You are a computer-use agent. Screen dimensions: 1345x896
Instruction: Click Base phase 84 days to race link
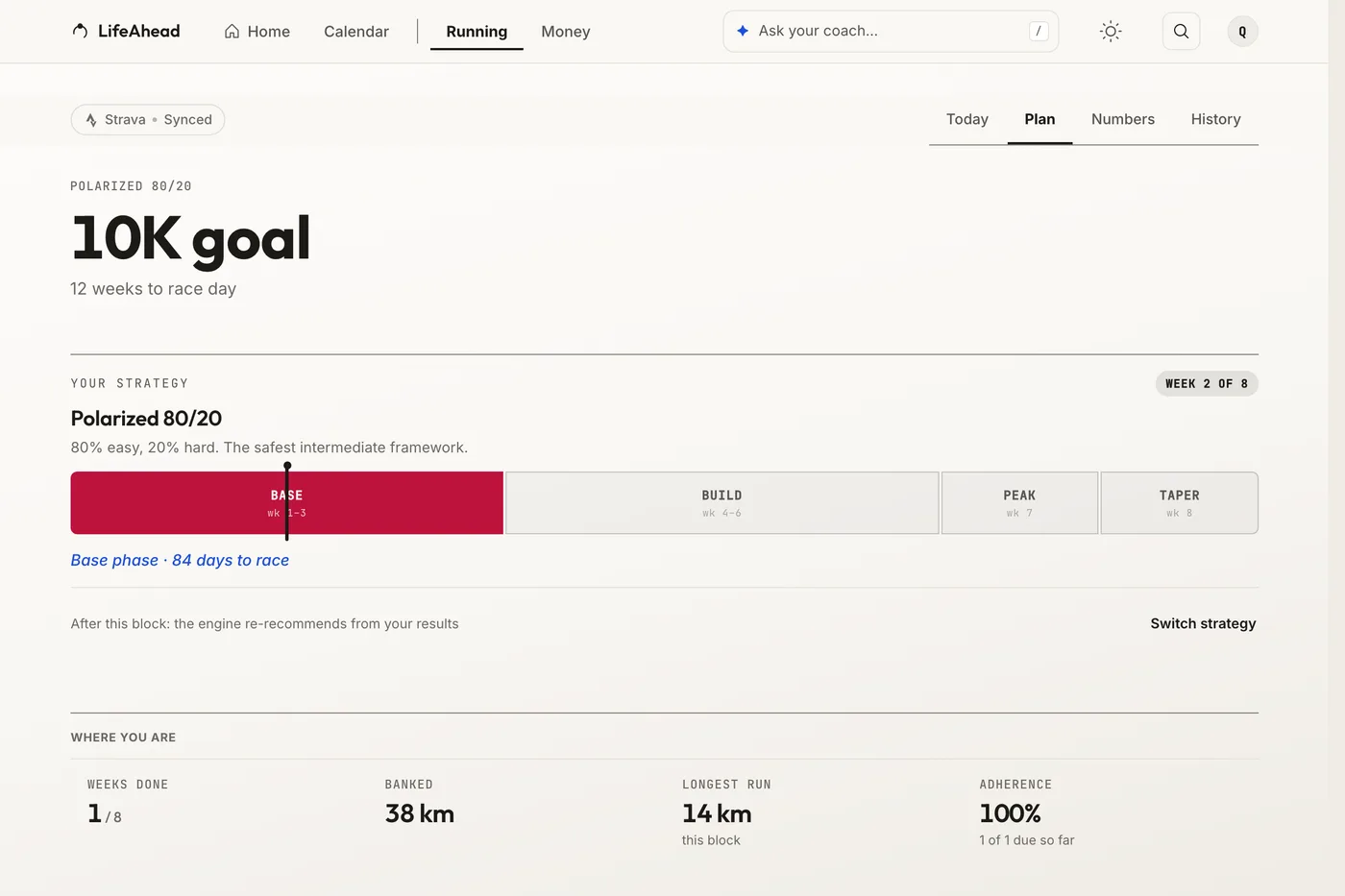pyautogui.click(x=180, y=560)
